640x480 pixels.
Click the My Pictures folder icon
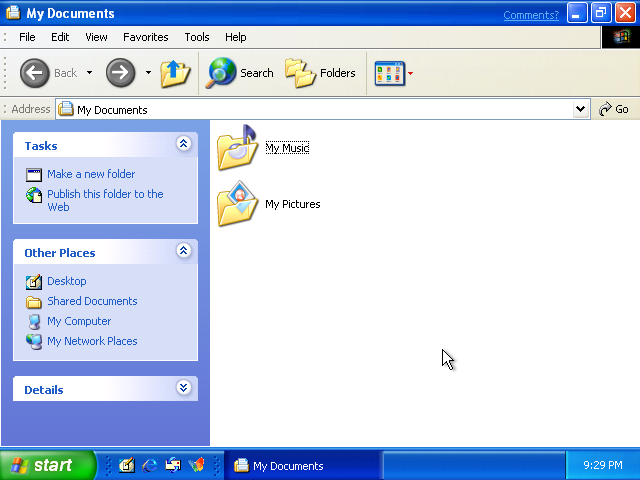point(238,204)
